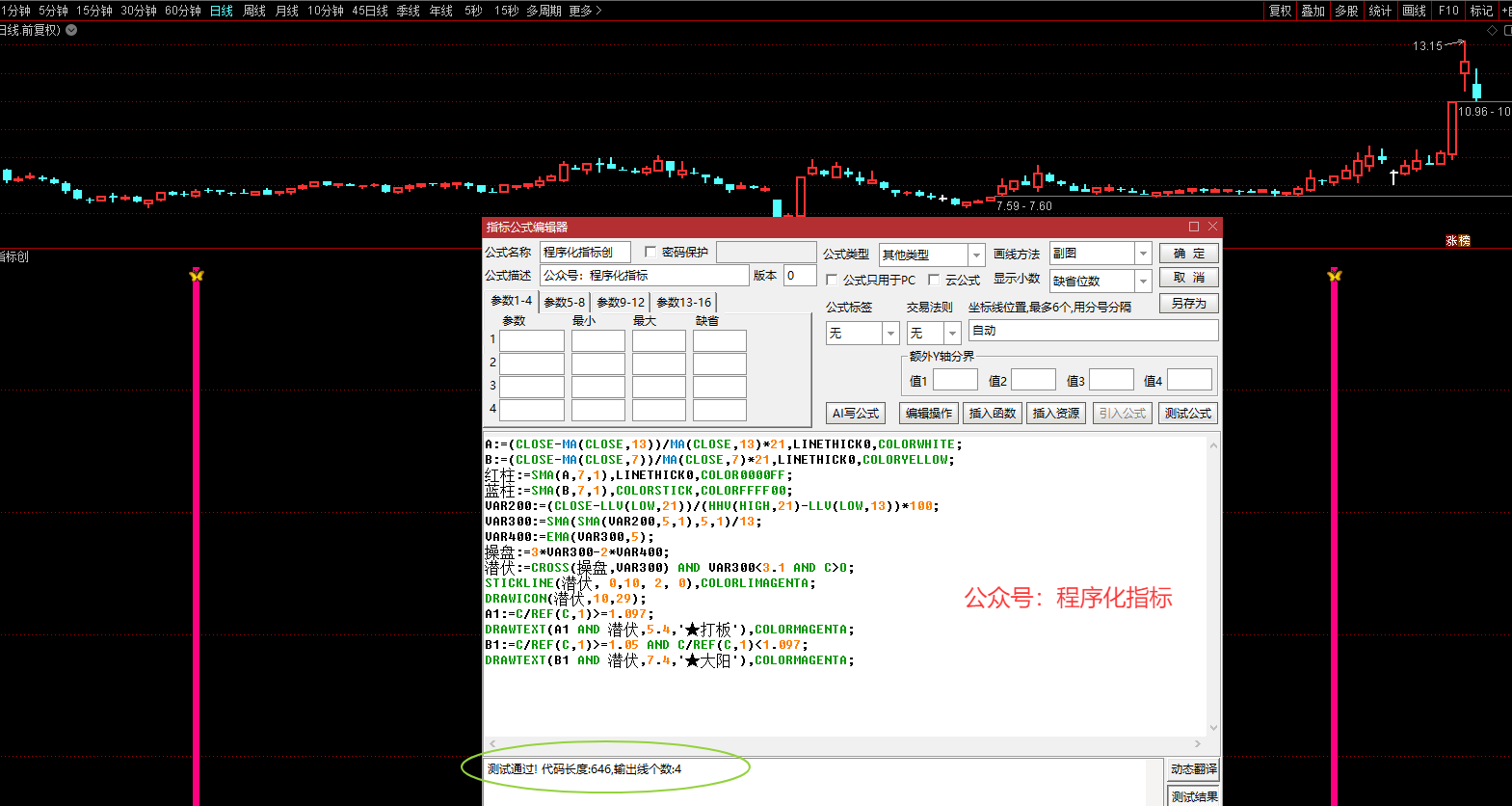Click the round arrow icon beside 前复权

point(71,30)
